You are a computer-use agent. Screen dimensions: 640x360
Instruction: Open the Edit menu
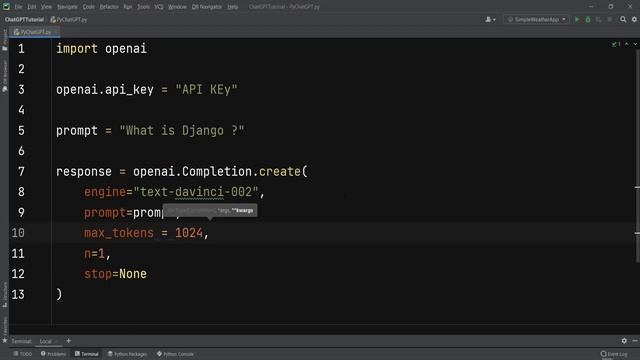click(x=32, y=7)
